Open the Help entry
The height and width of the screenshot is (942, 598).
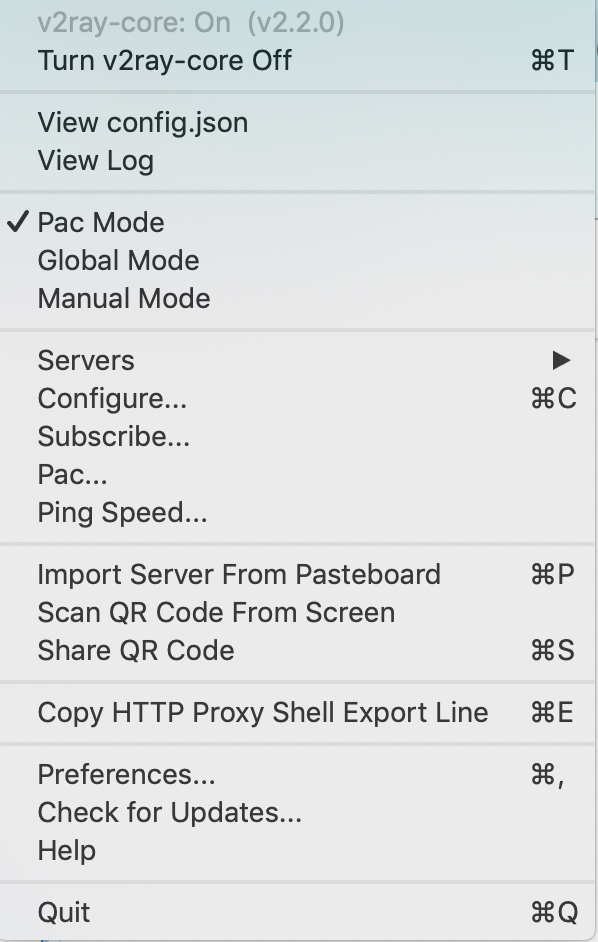coord(66,850)
